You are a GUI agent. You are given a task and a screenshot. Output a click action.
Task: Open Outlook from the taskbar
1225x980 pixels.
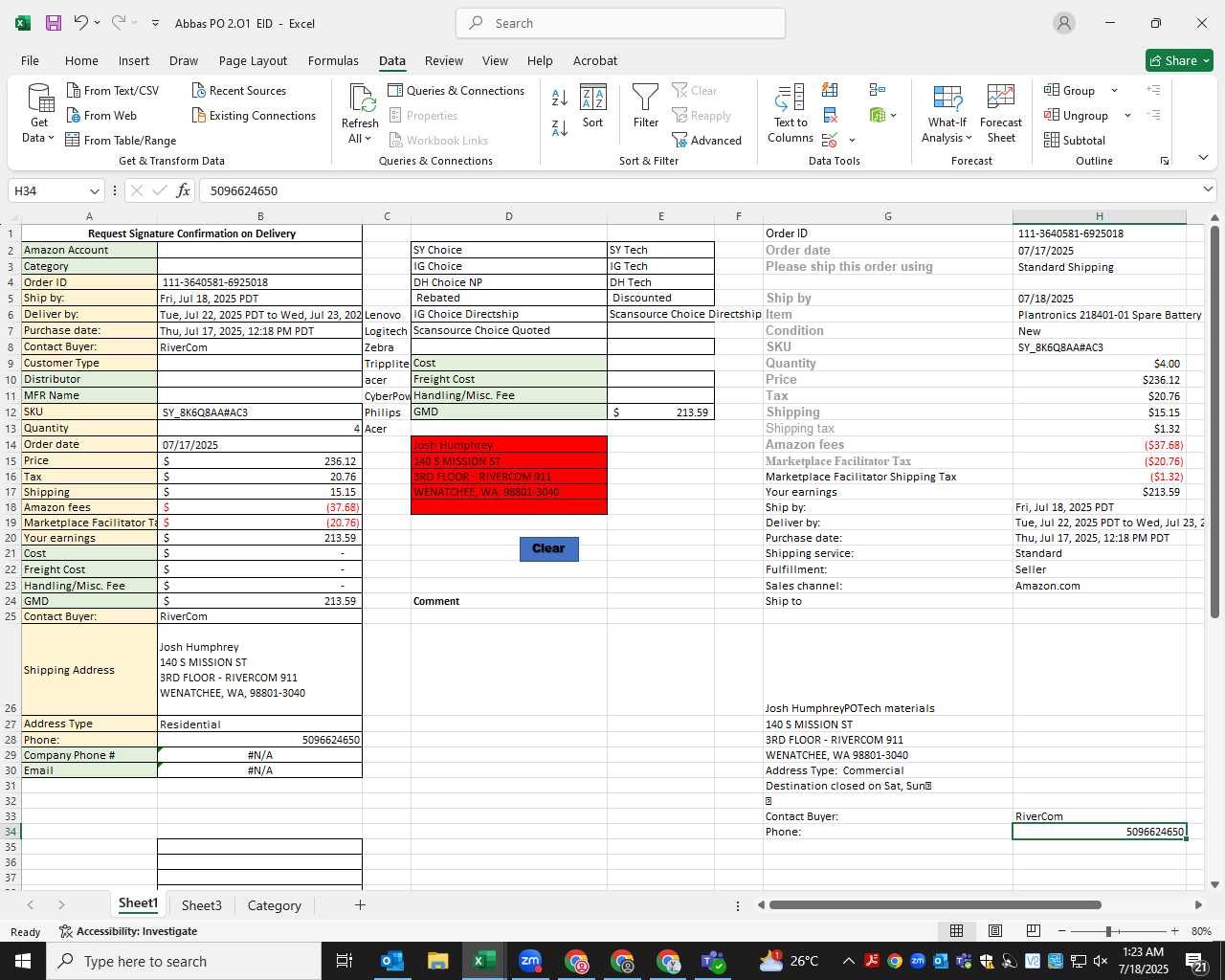392,961
